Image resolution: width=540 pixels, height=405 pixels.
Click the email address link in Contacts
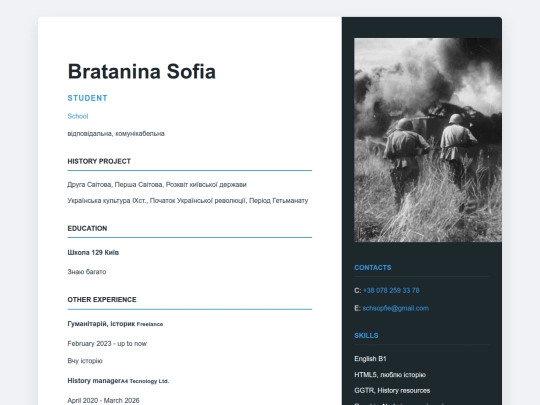click(x=395, y=308)
